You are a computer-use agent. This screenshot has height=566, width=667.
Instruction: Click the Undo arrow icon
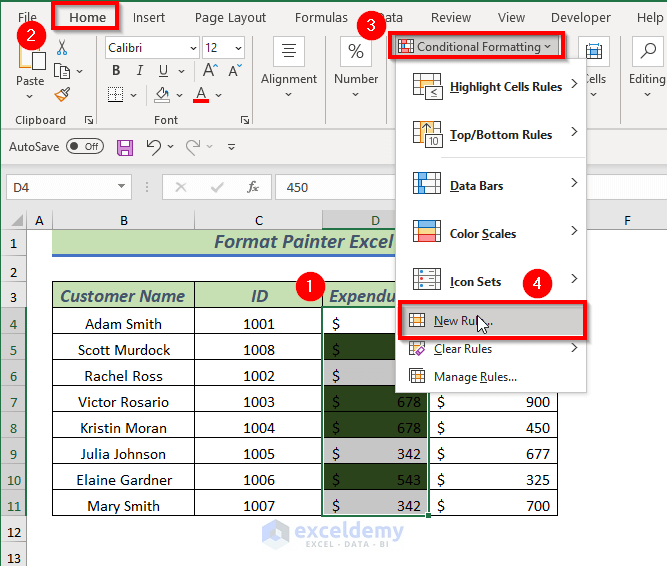point(153,147)
